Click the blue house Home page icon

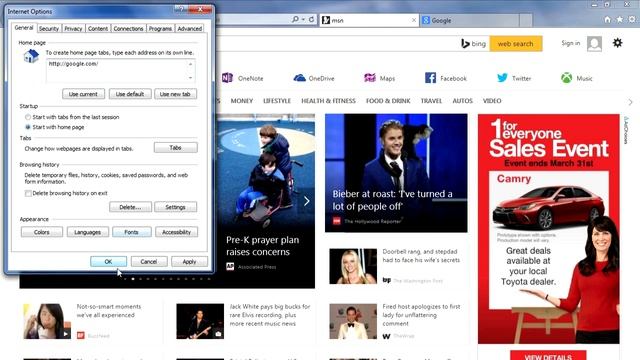31,56
